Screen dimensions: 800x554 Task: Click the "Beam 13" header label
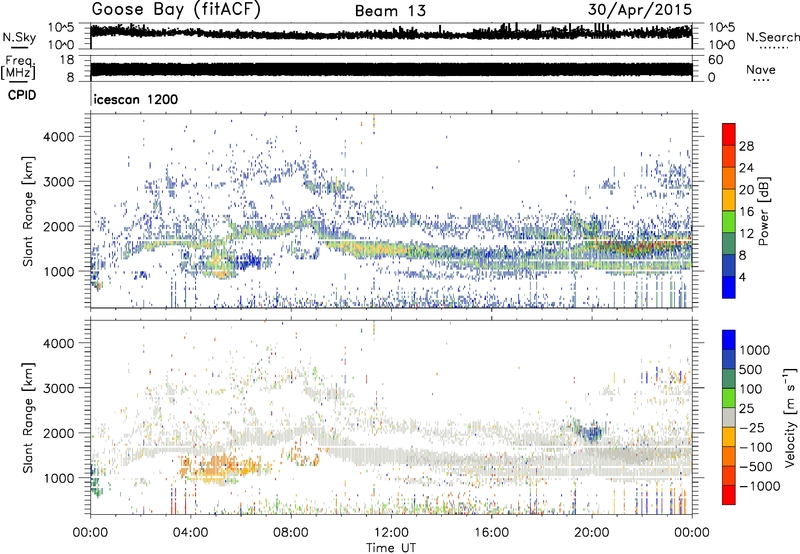(x=390, y=11)
